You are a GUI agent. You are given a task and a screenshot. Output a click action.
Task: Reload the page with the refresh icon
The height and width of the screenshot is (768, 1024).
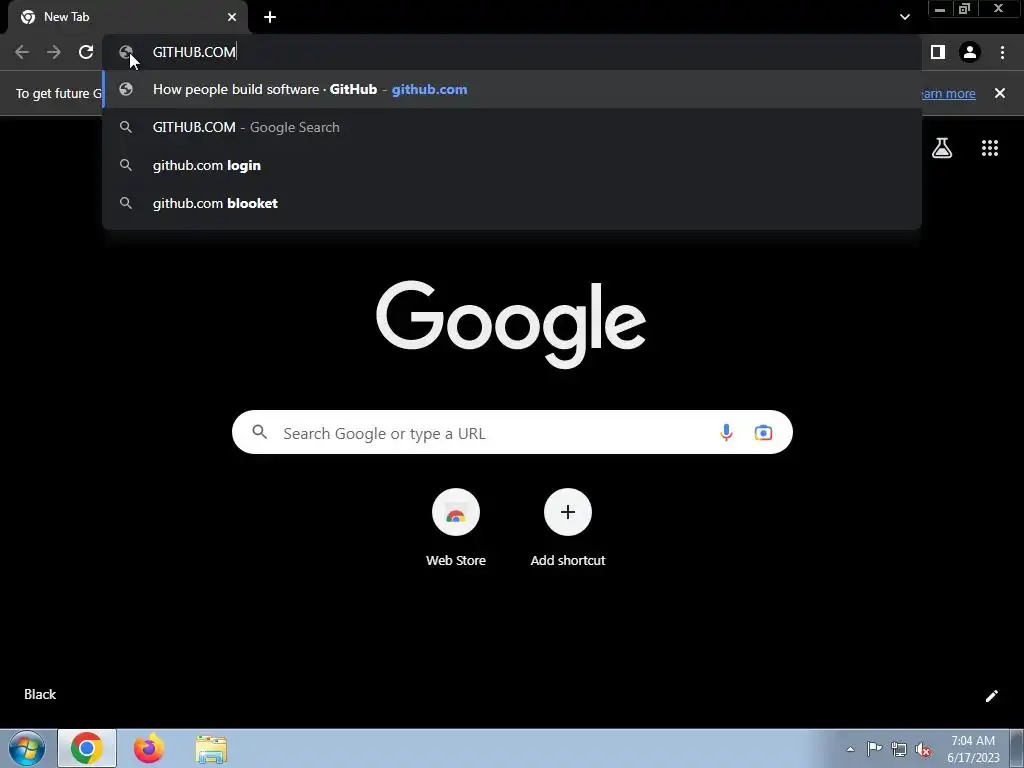pos(86,52)
